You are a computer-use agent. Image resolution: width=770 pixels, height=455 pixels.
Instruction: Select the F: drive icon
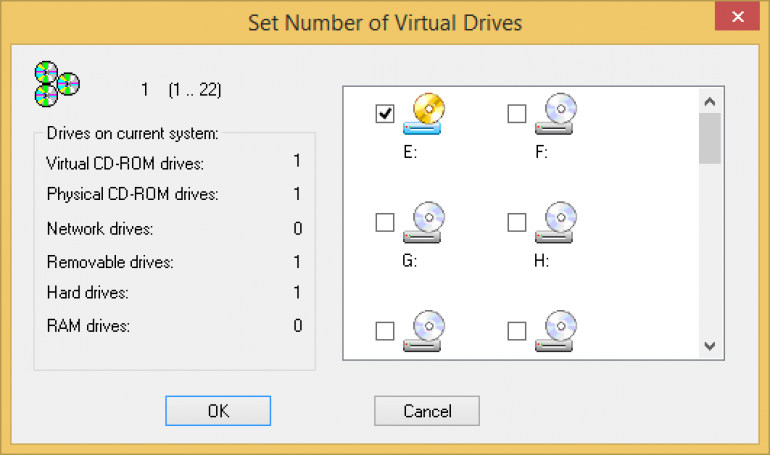555,114
